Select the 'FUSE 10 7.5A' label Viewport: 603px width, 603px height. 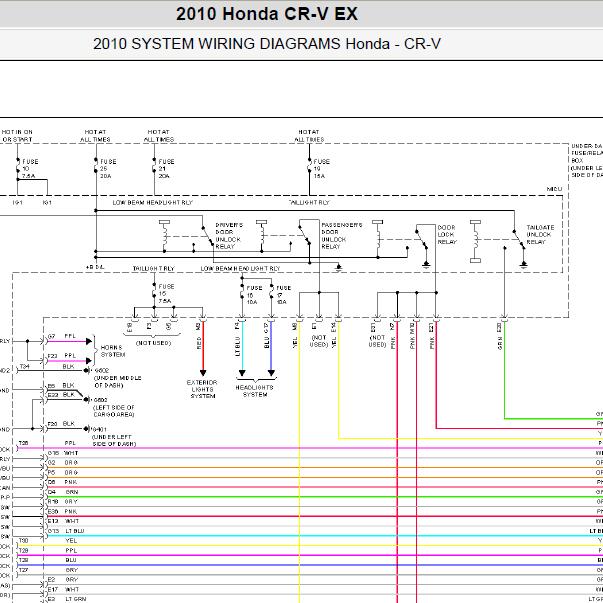(29, 169)
